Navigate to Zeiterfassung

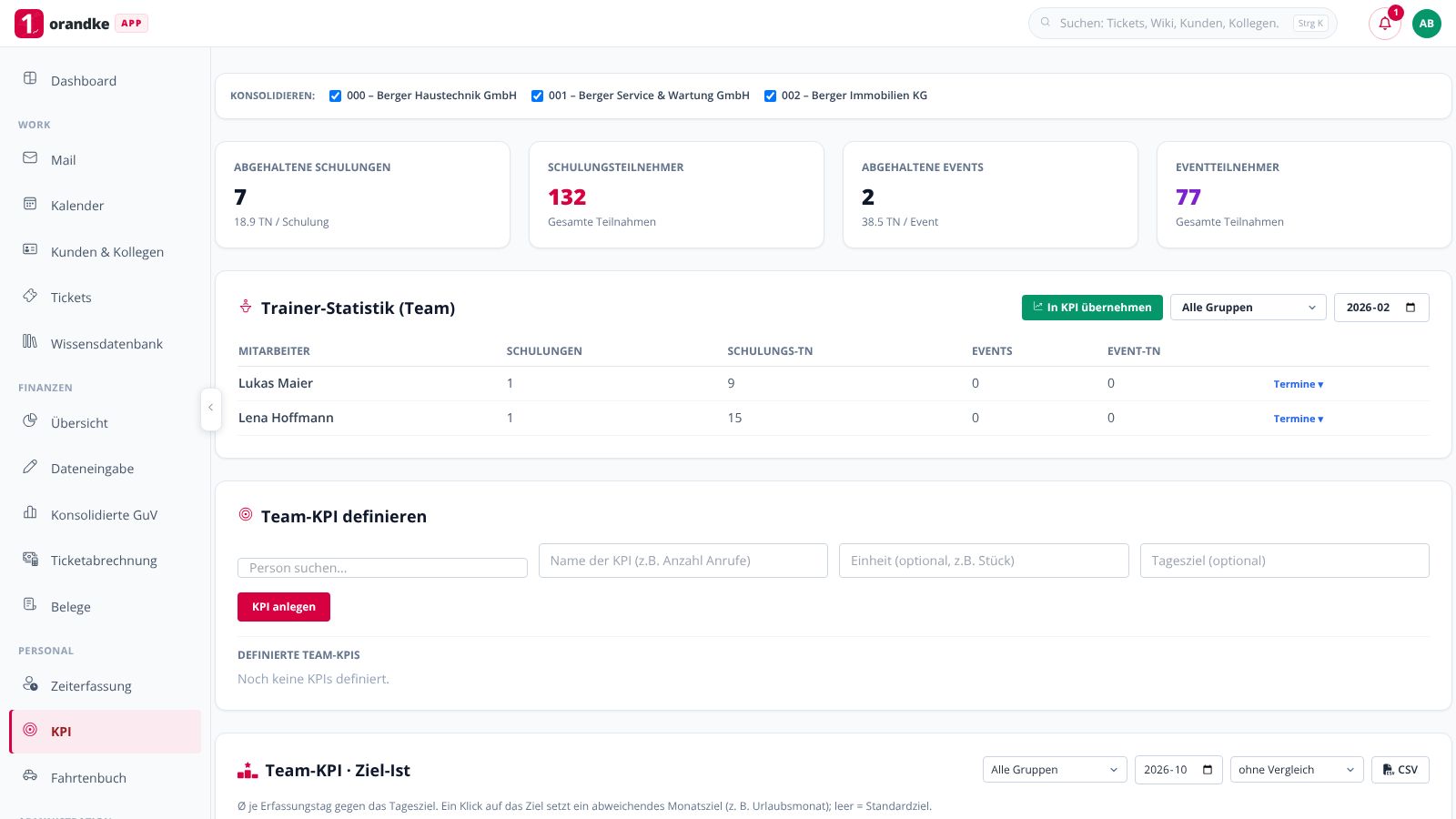pyautogui.click(x=105, y=686)
